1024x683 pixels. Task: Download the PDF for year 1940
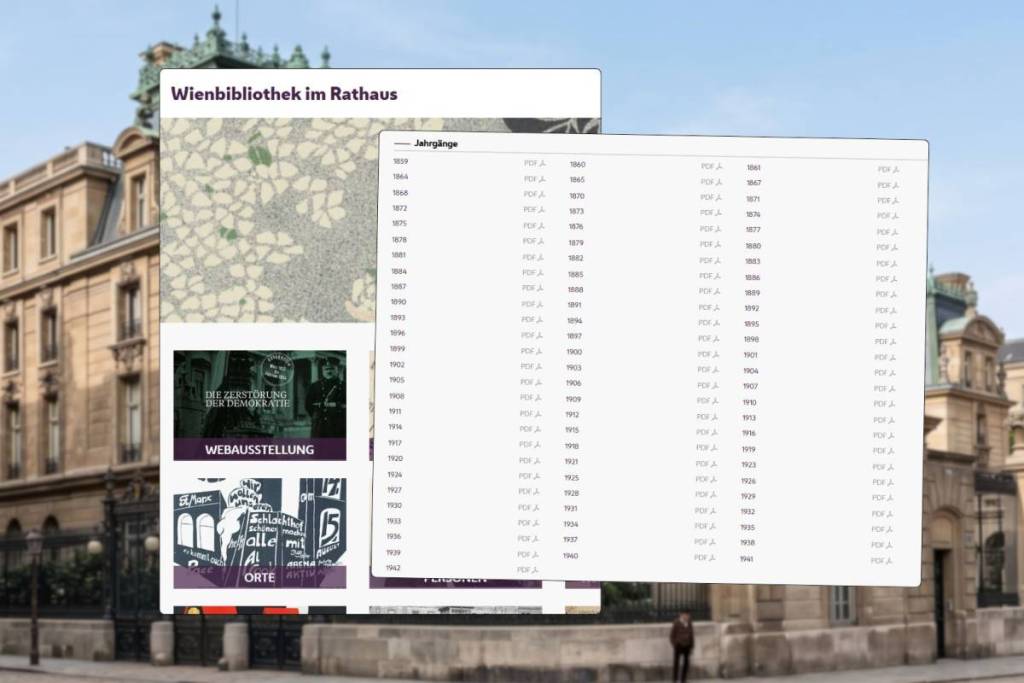coord(705,558)
